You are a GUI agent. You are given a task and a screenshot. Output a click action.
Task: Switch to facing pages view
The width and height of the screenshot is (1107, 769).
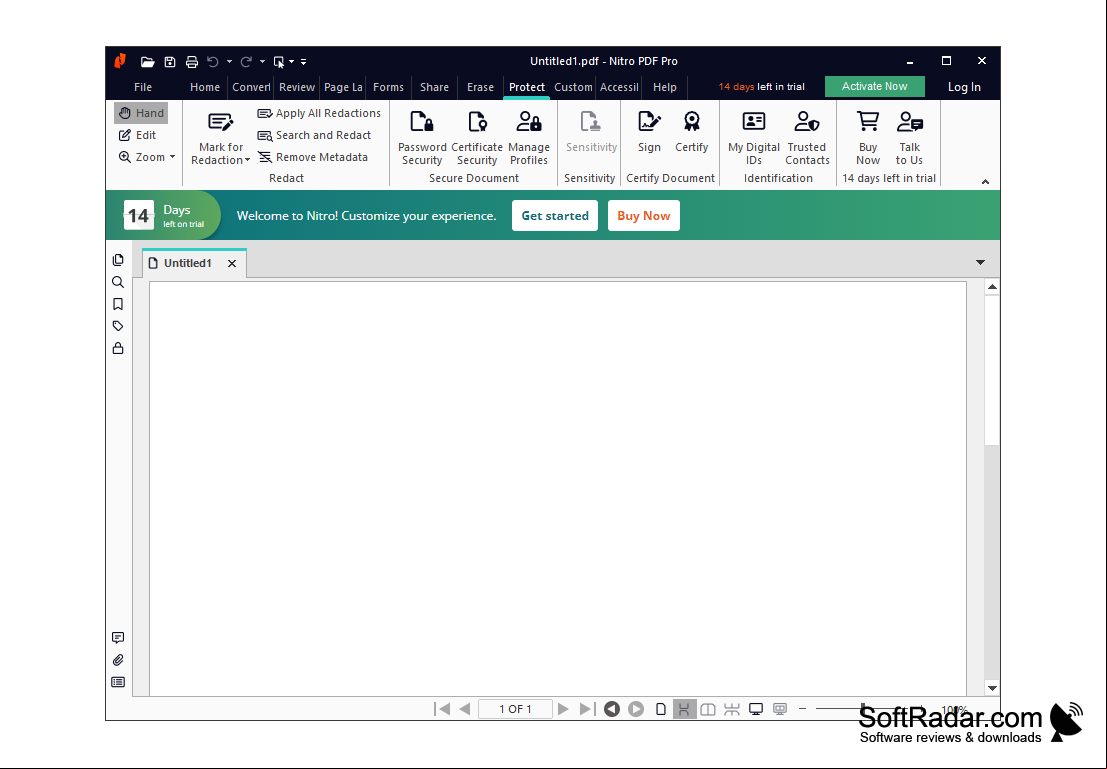pos(707,709)
